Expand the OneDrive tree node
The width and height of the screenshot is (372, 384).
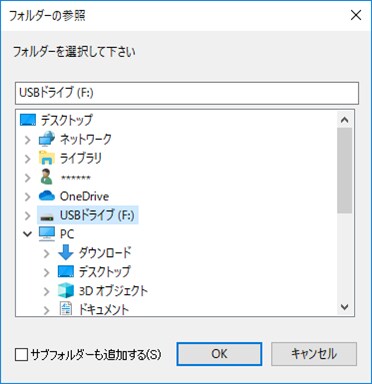click(28, 197)
